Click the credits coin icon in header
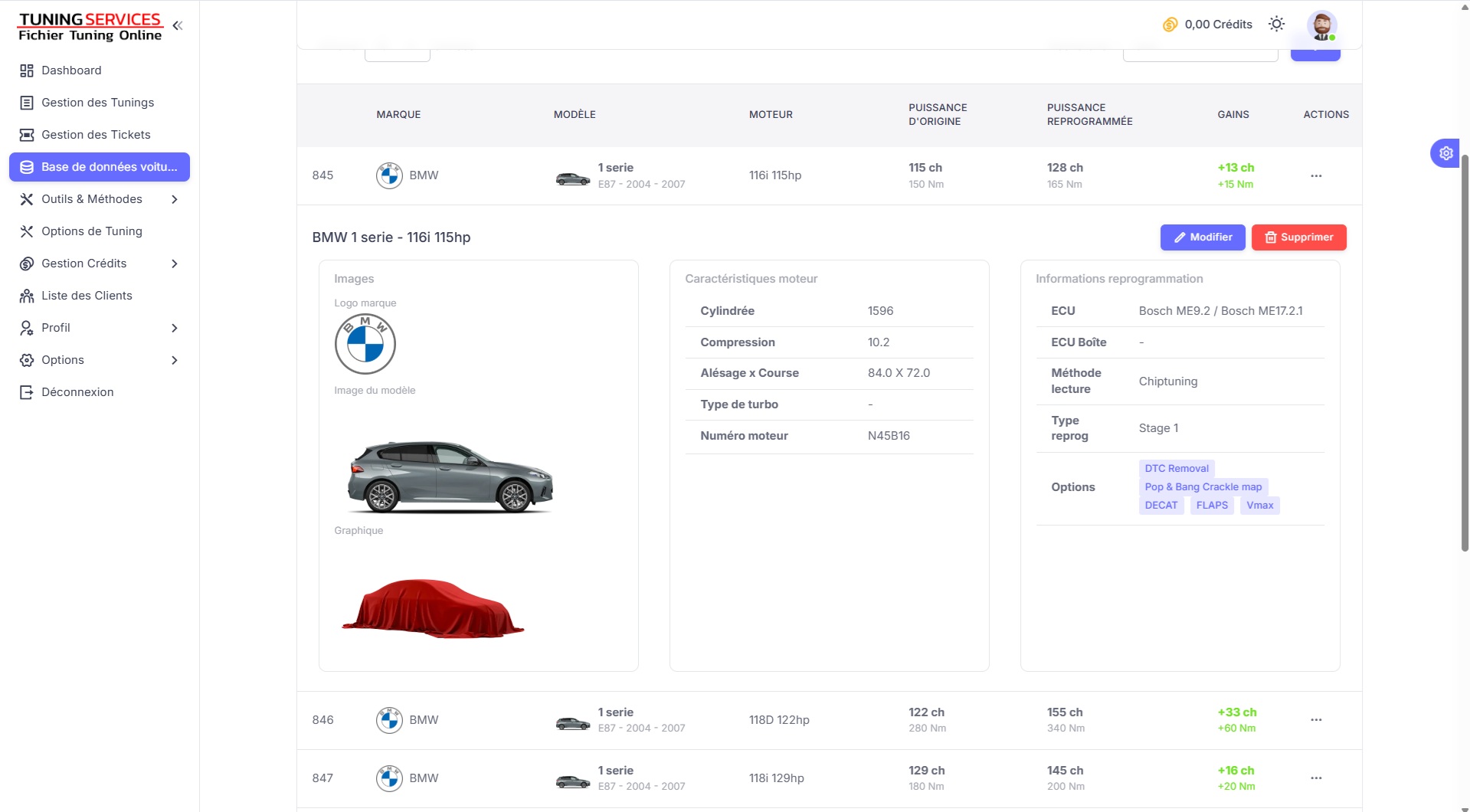 (x=1170, y=25)
